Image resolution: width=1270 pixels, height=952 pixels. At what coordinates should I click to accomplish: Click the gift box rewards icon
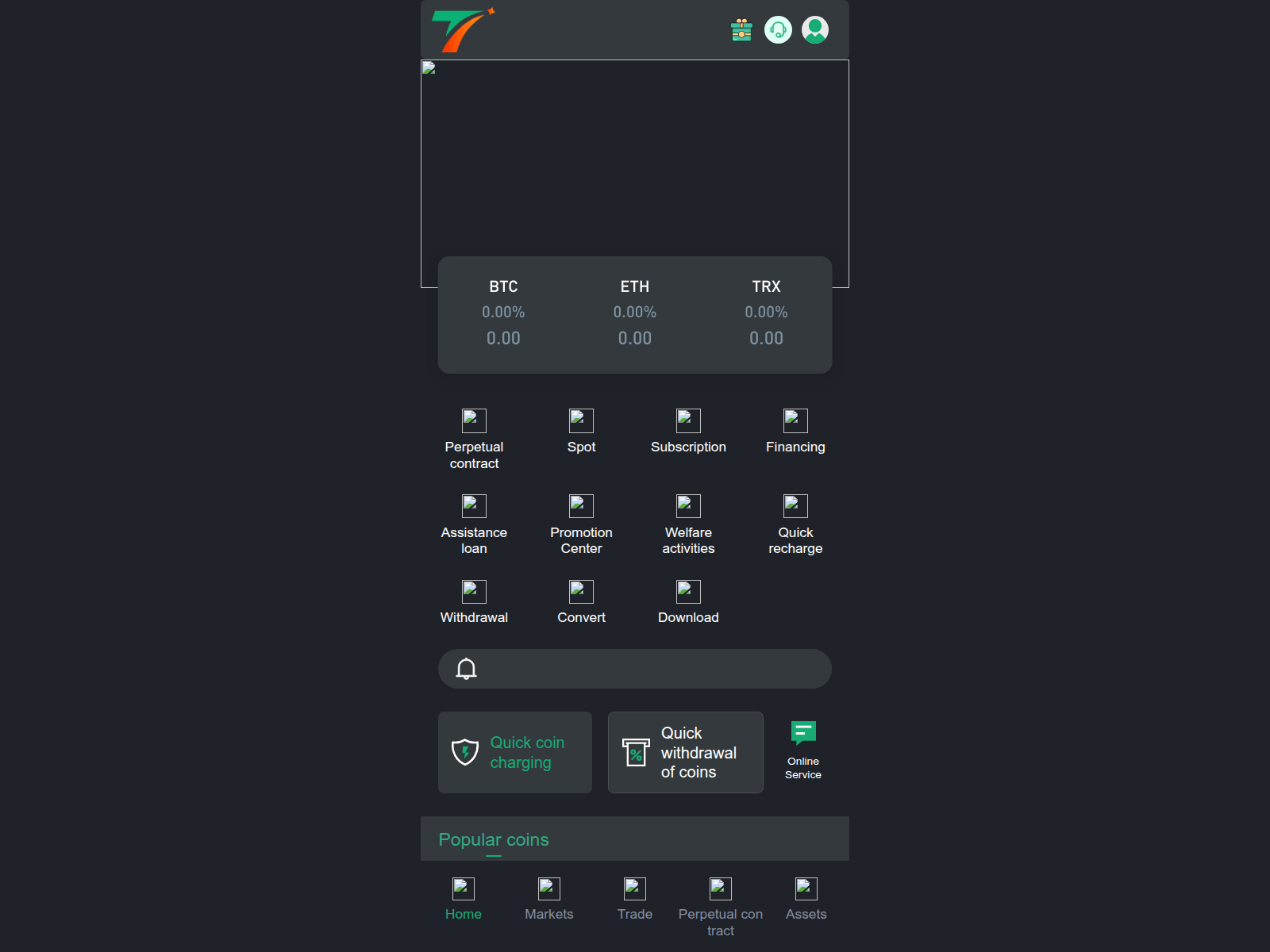[741, 30]
